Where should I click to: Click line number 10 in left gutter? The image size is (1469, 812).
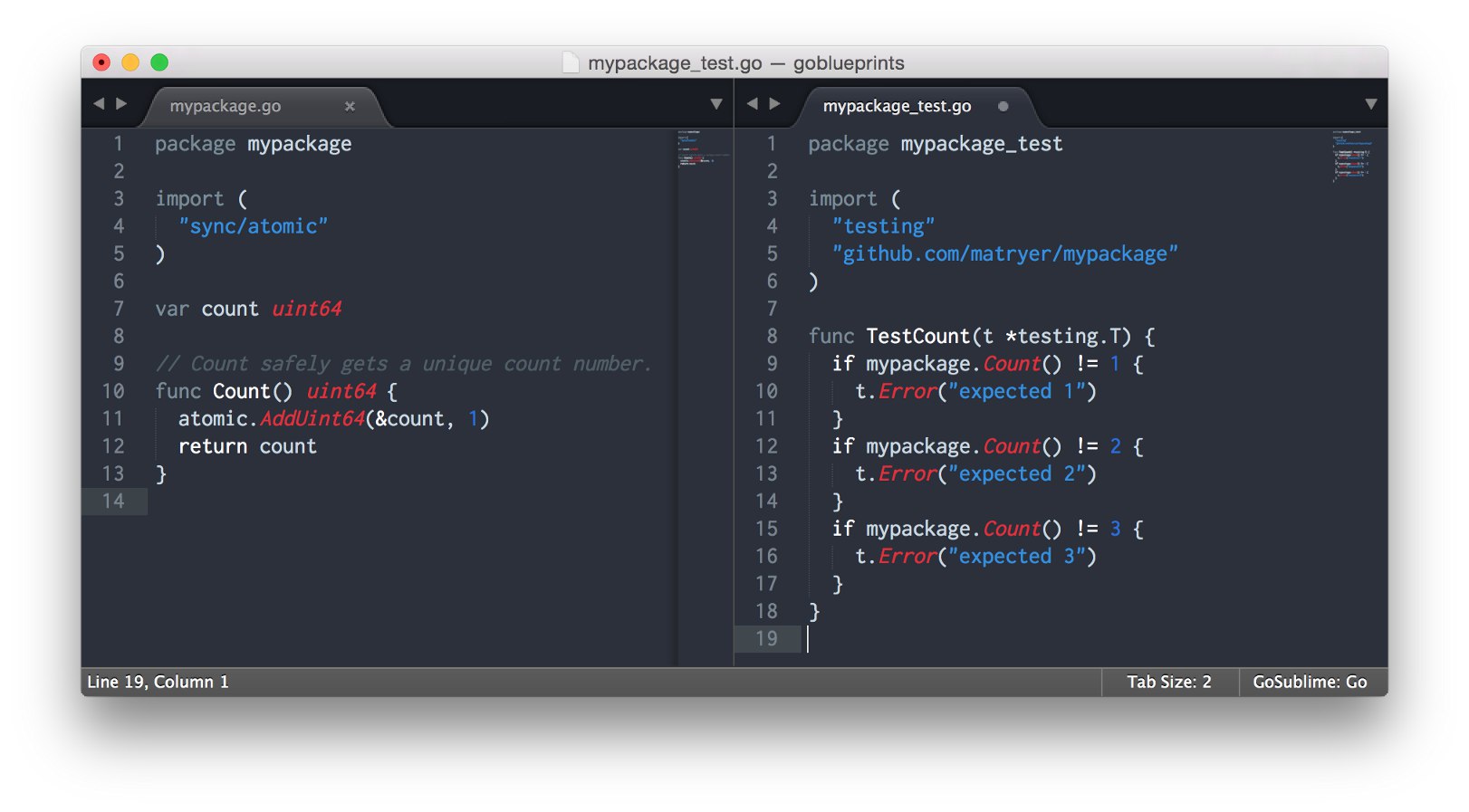point(113,391)
